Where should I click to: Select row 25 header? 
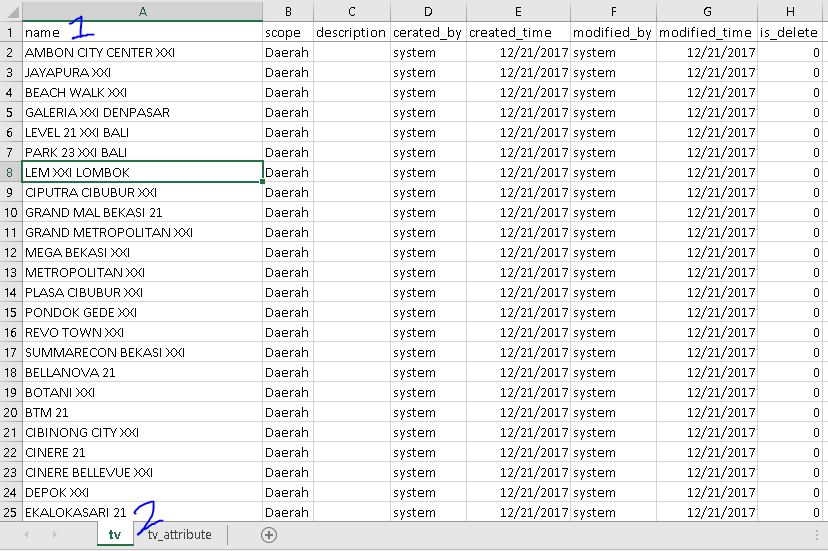pos(10,512)
